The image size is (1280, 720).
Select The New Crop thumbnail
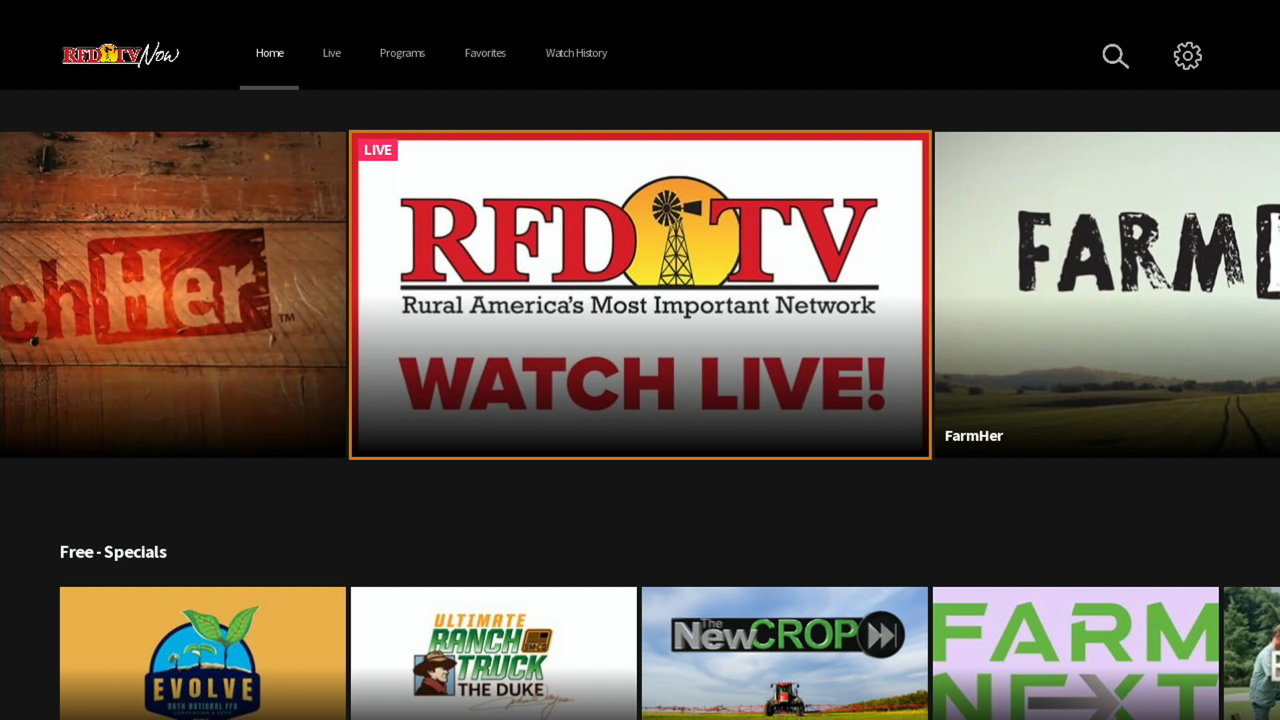784,653
